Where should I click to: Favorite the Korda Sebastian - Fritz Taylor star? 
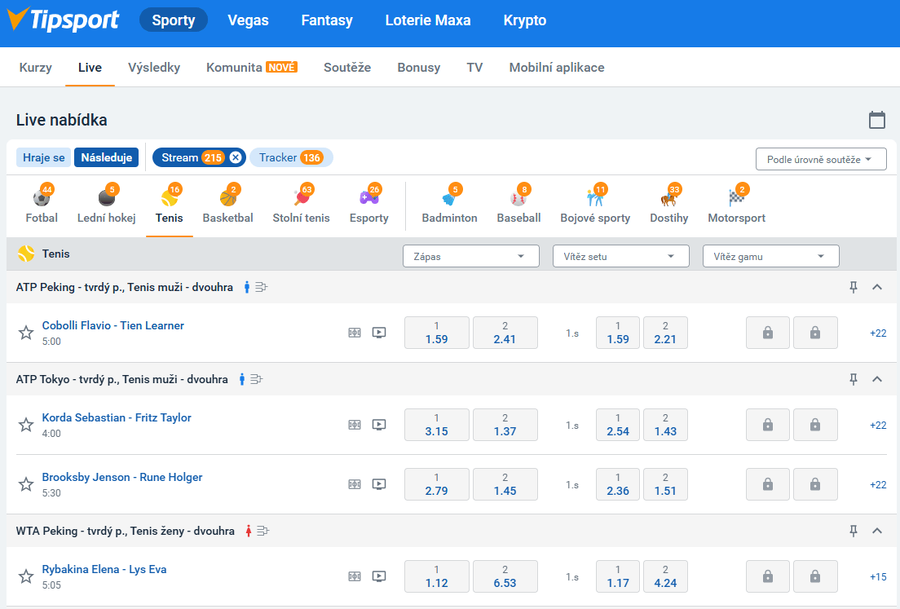pyautogui.click(x=26, y=425)
